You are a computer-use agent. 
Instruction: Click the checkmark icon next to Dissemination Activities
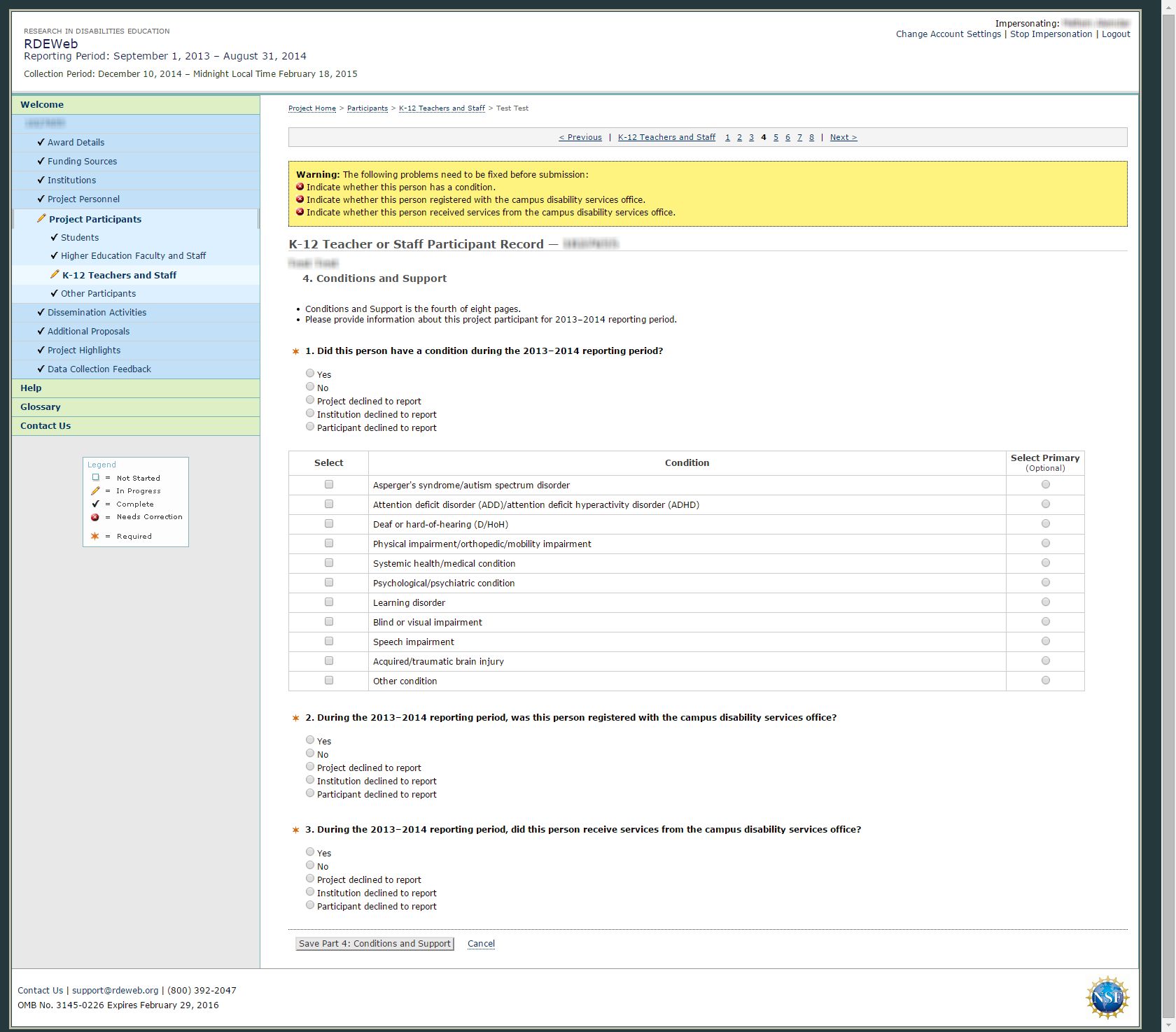[x=41, y=312]
